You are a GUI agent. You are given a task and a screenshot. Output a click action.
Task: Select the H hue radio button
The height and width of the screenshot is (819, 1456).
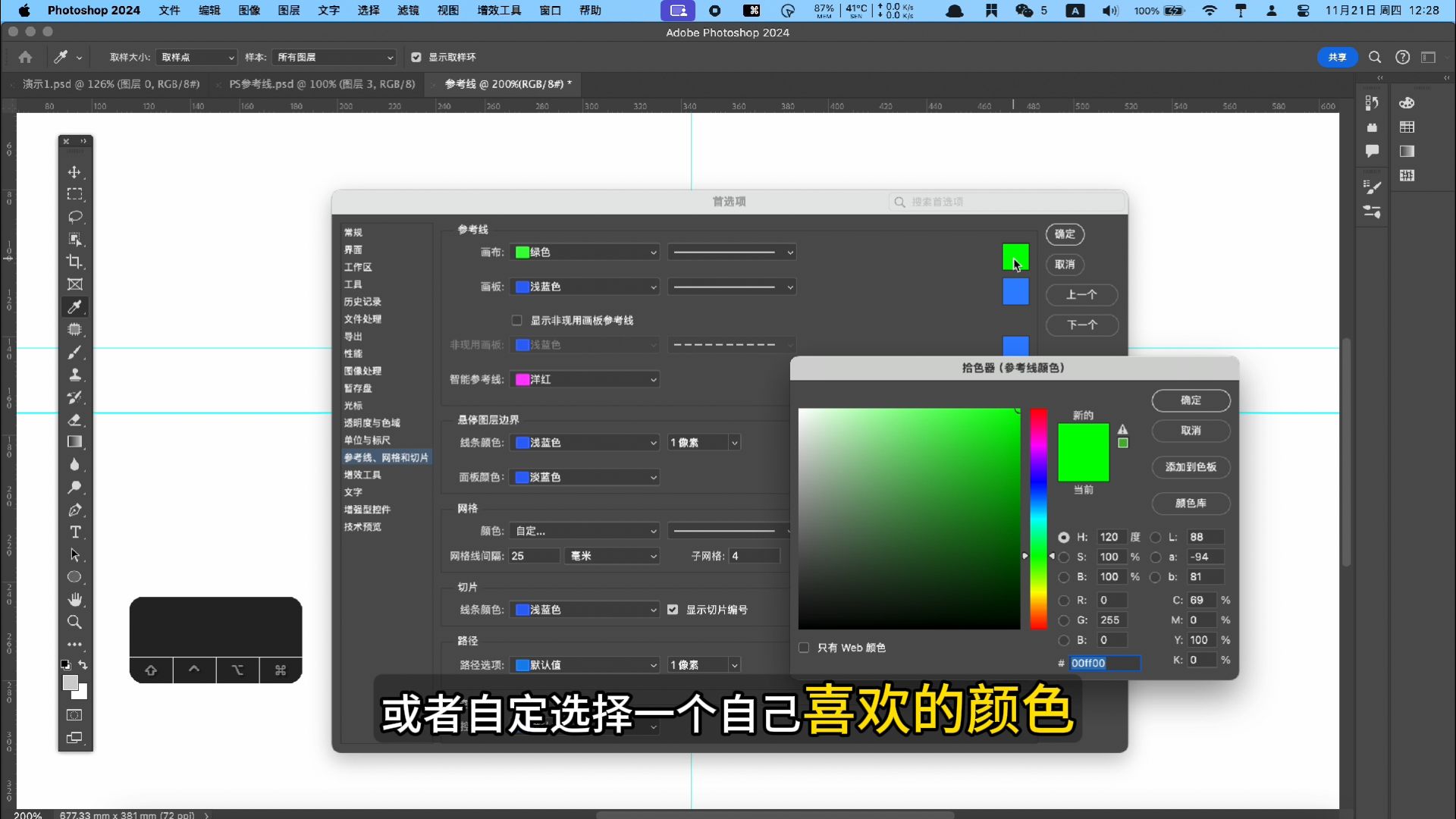click(x=1064, y=537)
